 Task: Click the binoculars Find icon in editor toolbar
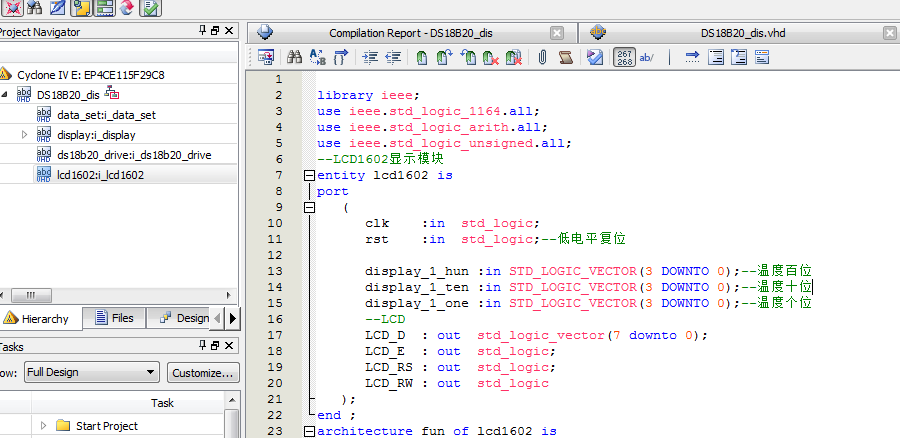[x=294, y=57]
